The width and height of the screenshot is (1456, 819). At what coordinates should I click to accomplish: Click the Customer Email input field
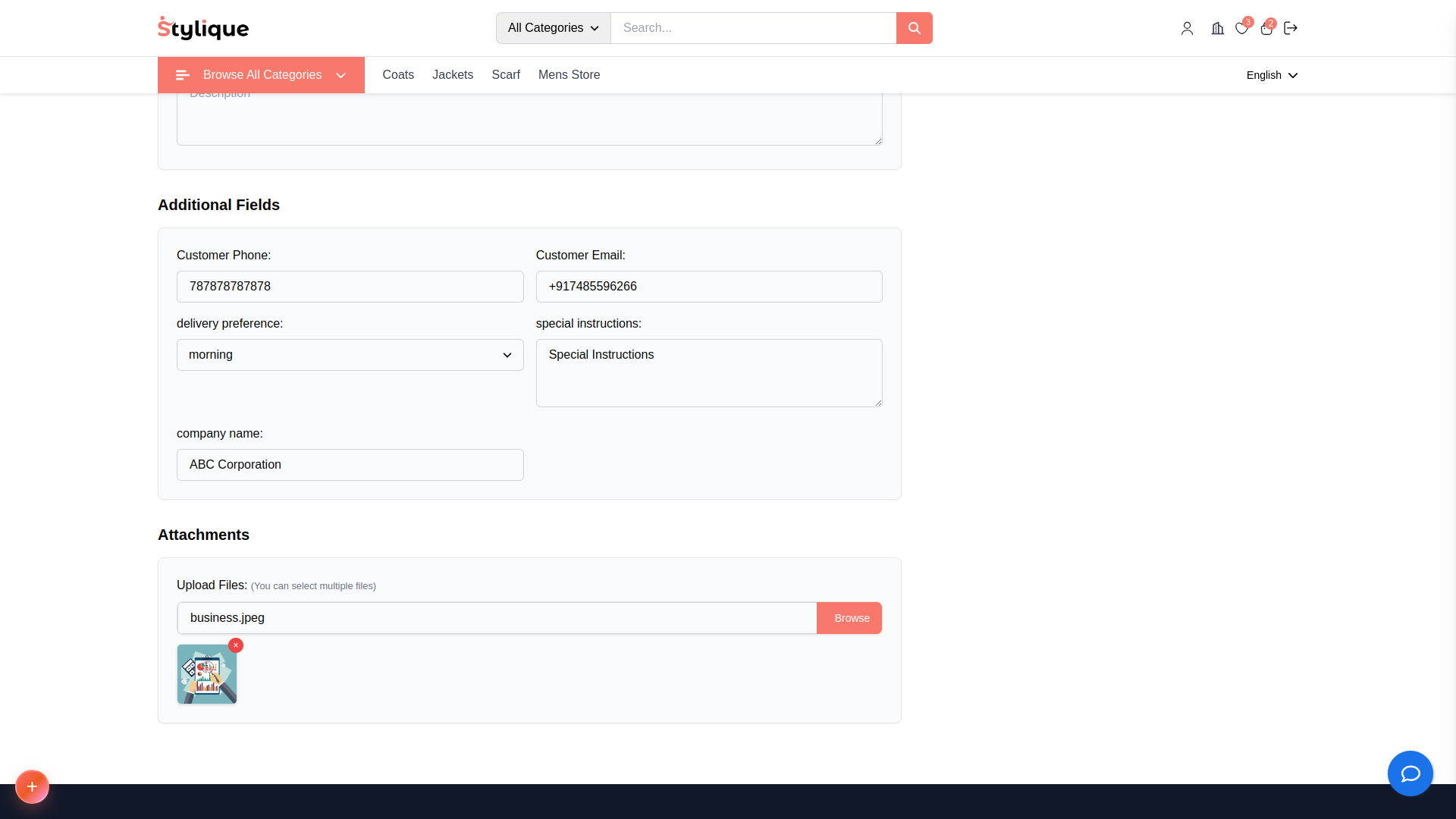709,287
